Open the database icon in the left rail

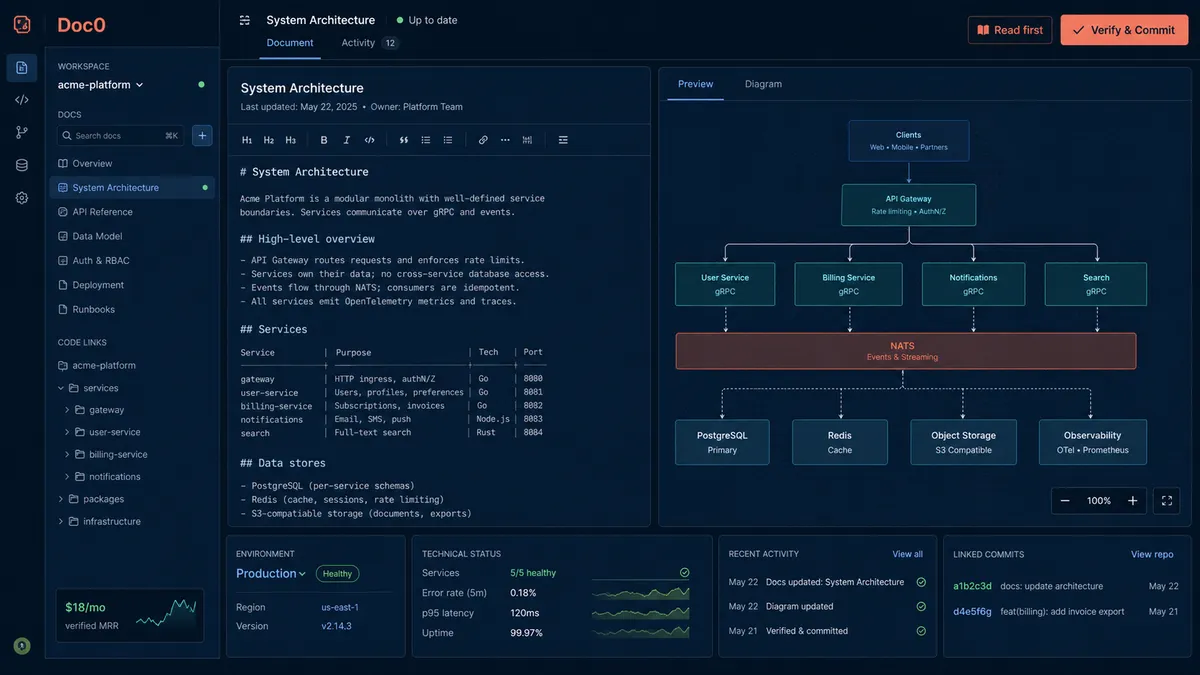(22, 165)
